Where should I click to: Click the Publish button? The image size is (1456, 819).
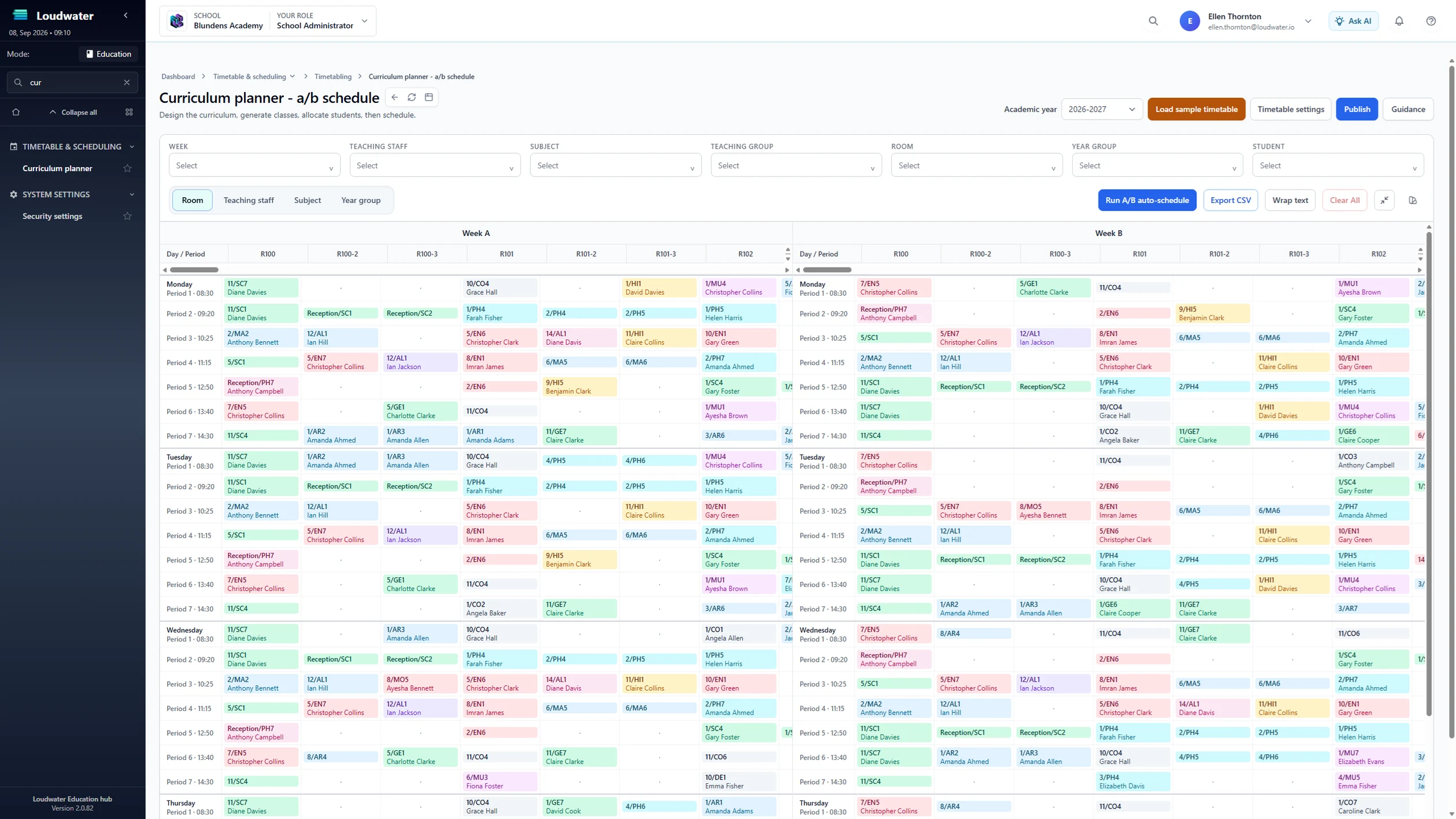1357,109
